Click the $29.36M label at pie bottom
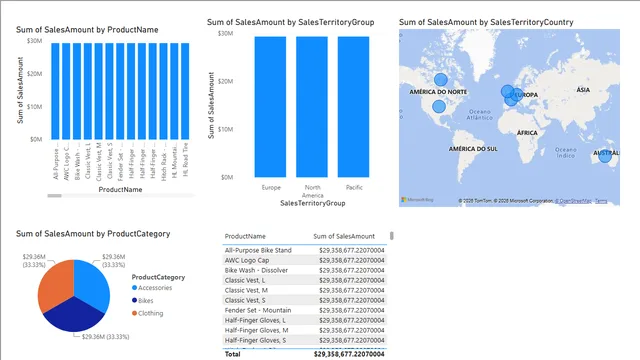Viewport: 640px width, 360px height. 105,337
